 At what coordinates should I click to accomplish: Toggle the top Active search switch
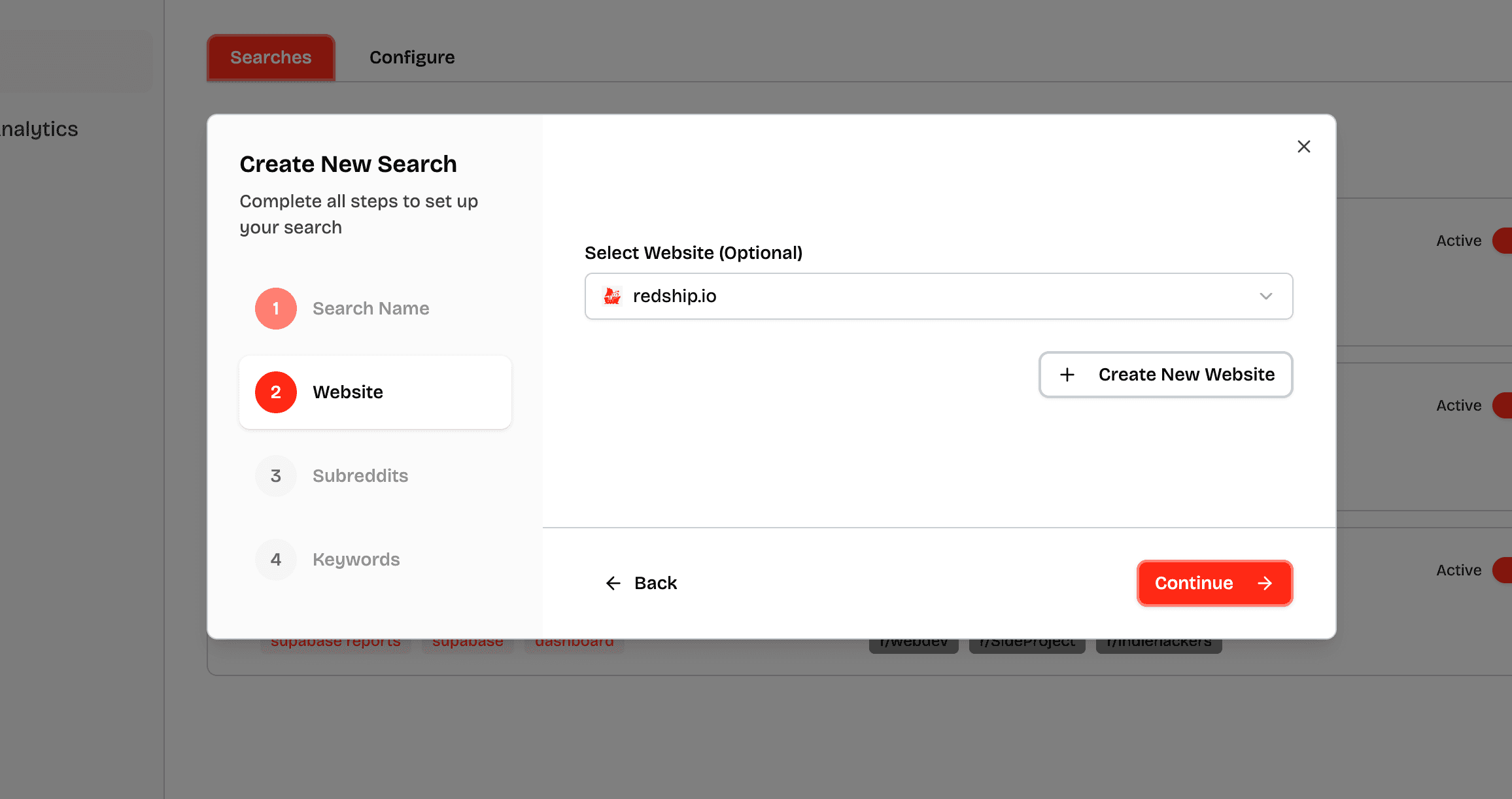tap(1504, 240)
